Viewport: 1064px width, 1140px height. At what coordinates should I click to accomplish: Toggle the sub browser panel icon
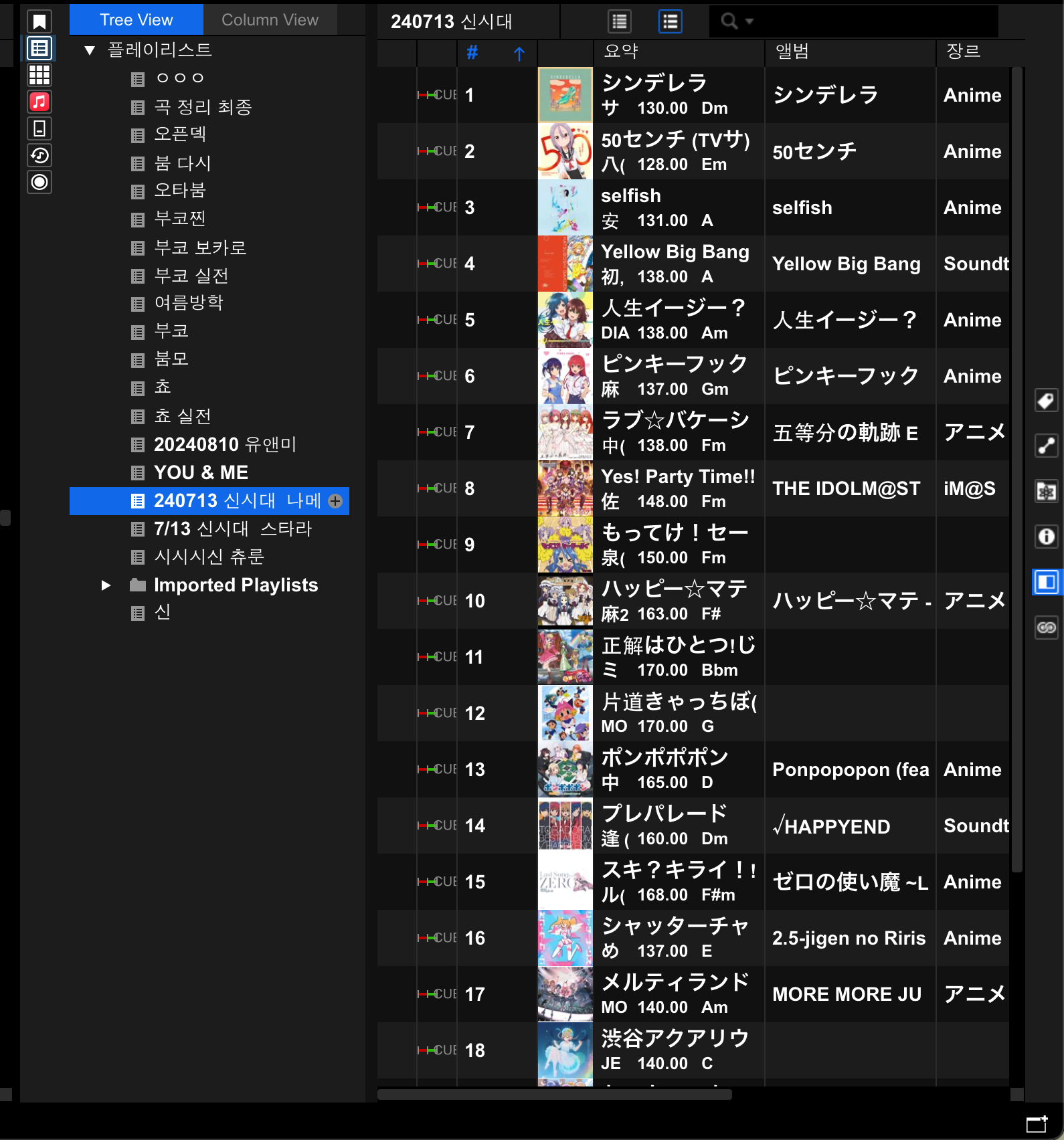tap(1047, 582)
